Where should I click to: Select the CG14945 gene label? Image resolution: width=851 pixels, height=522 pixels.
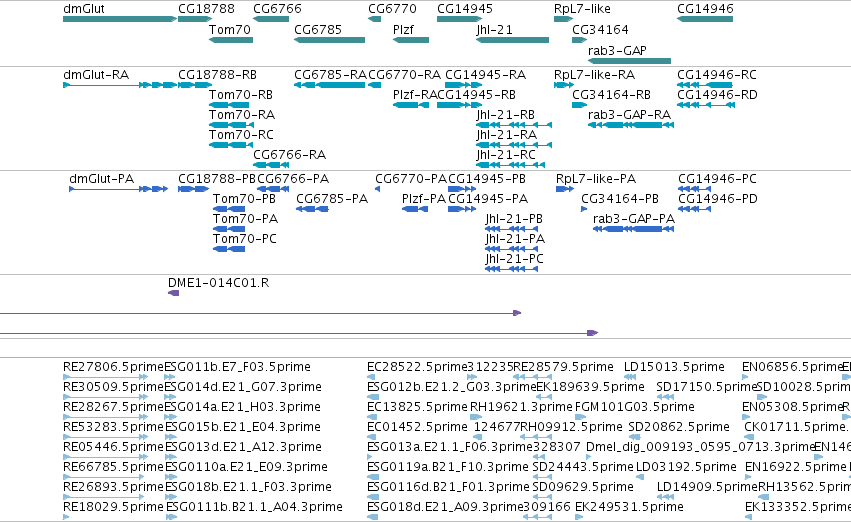[465, 9]
